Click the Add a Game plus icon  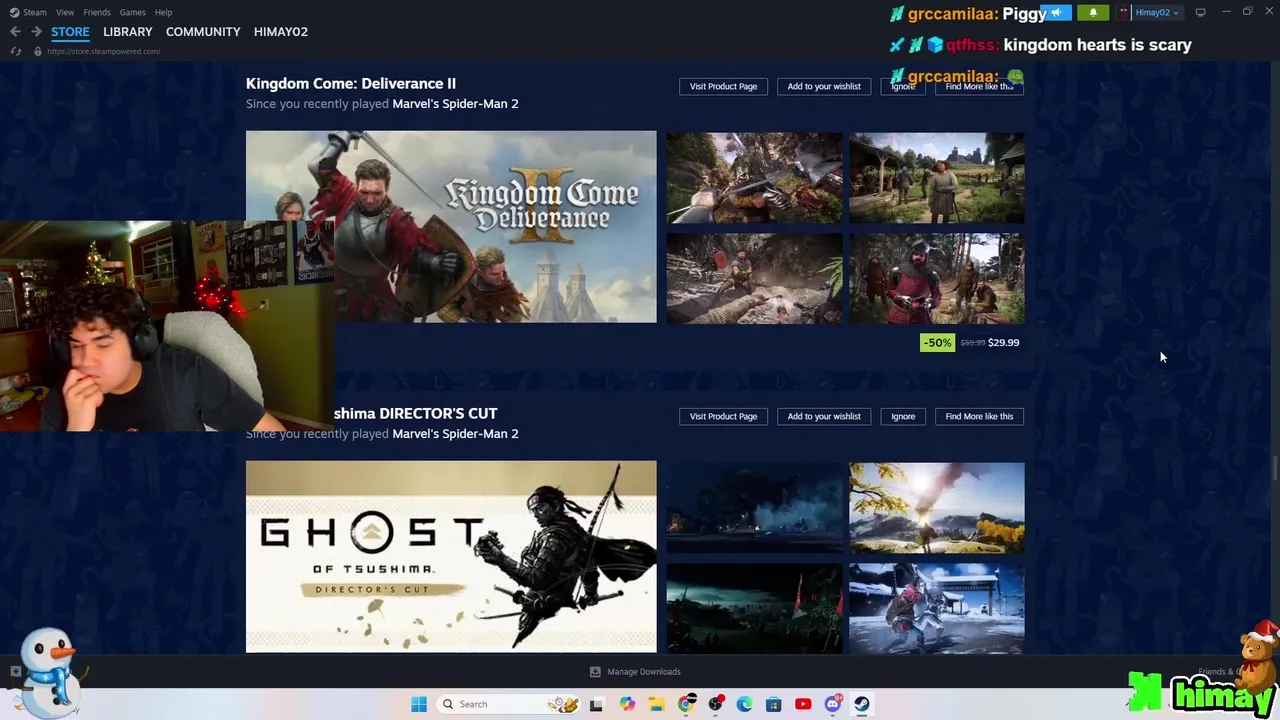(x=15, y=671)
